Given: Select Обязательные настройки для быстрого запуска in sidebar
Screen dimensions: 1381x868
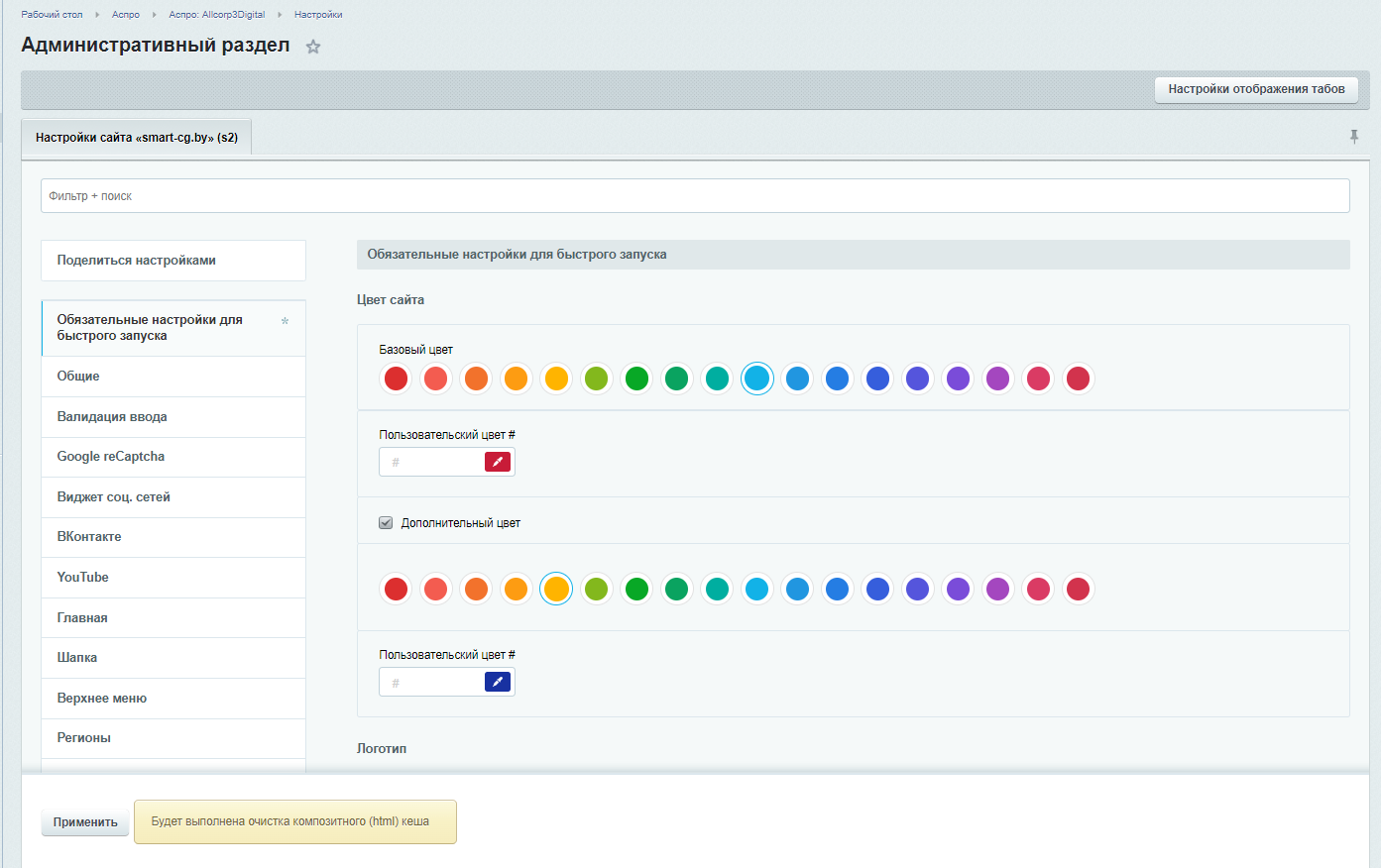Looking at the screenshot, I should (173, 328).
